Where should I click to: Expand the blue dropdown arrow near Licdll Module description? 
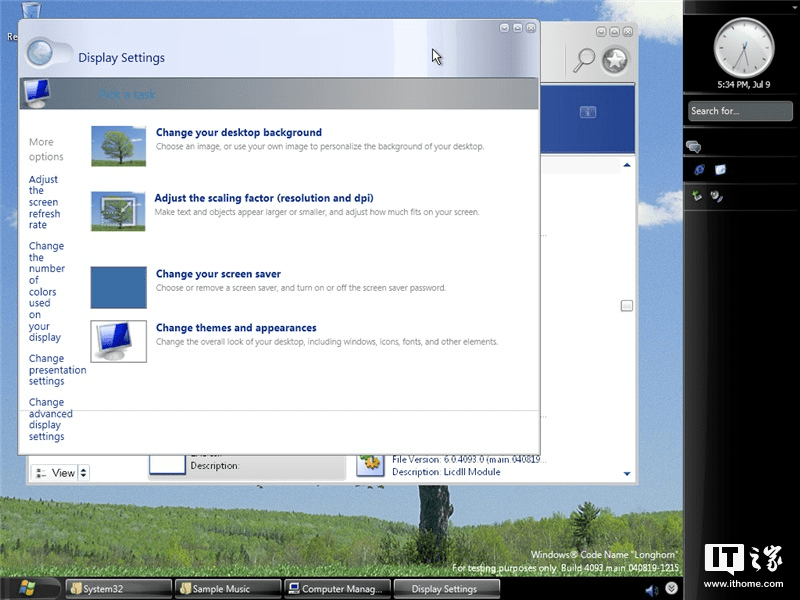(626, 473)
